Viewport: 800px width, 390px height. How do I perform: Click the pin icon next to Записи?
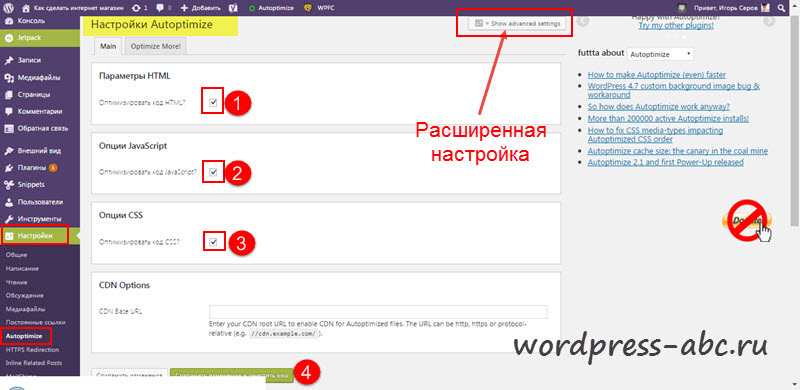point(8,60)
